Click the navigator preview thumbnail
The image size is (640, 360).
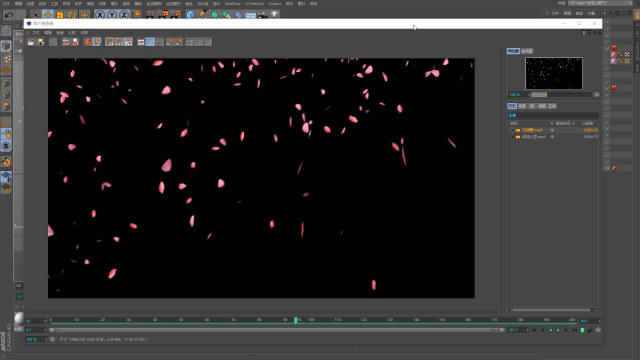tap(553, 73)
